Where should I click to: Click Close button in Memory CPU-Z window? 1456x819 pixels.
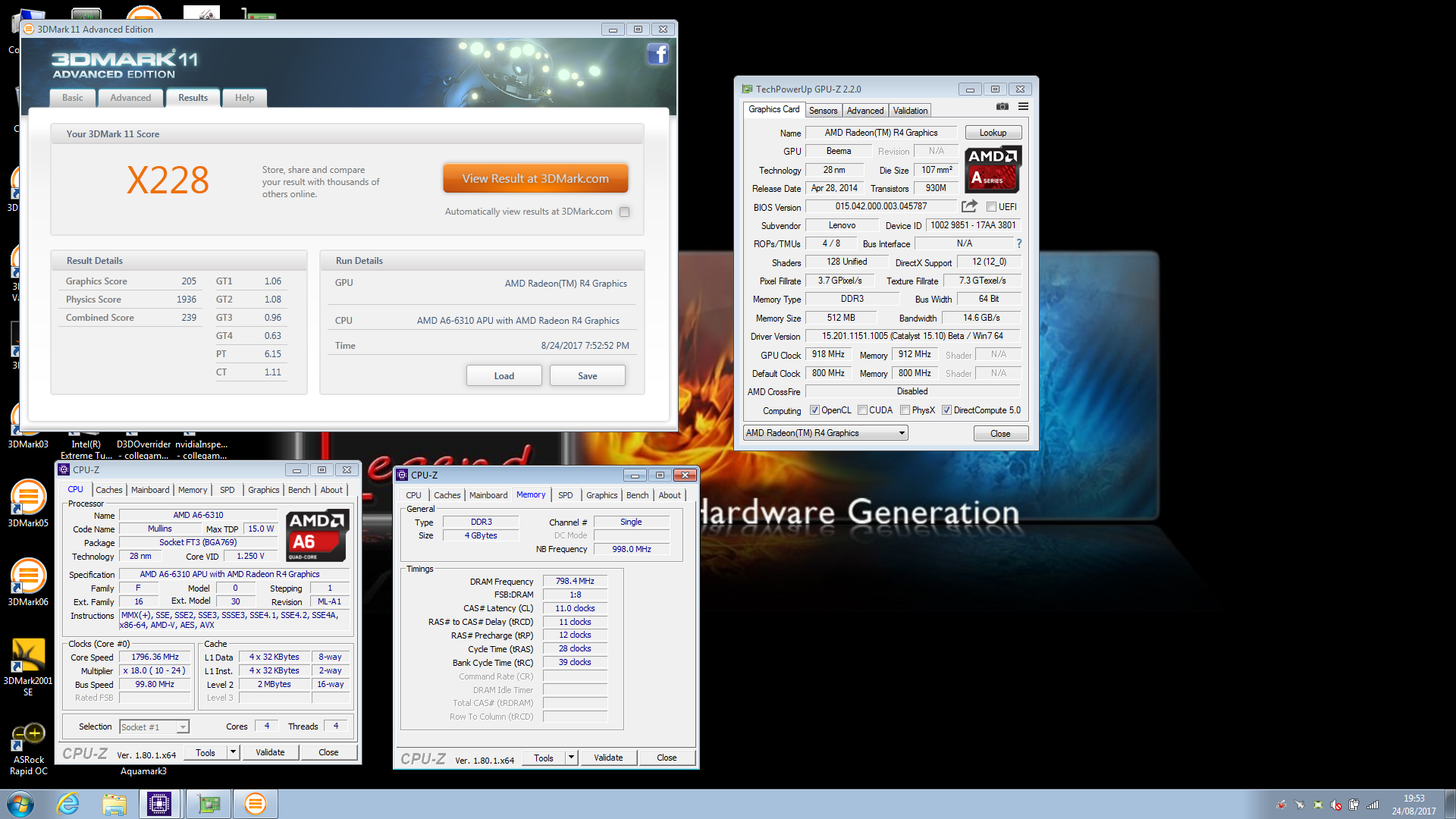pyautogui.click(x=667, y=758)
